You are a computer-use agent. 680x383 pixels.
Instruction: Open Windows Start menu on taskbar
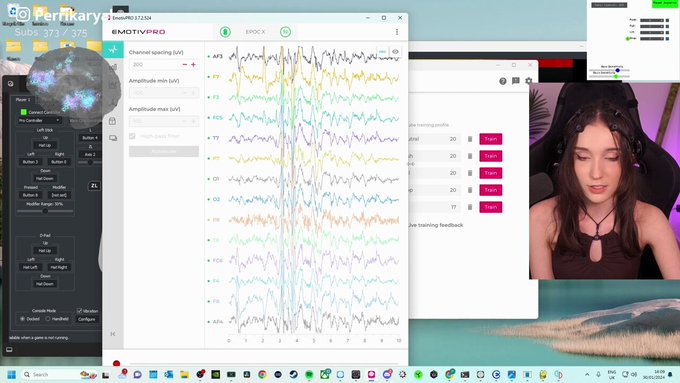(12, 374)
